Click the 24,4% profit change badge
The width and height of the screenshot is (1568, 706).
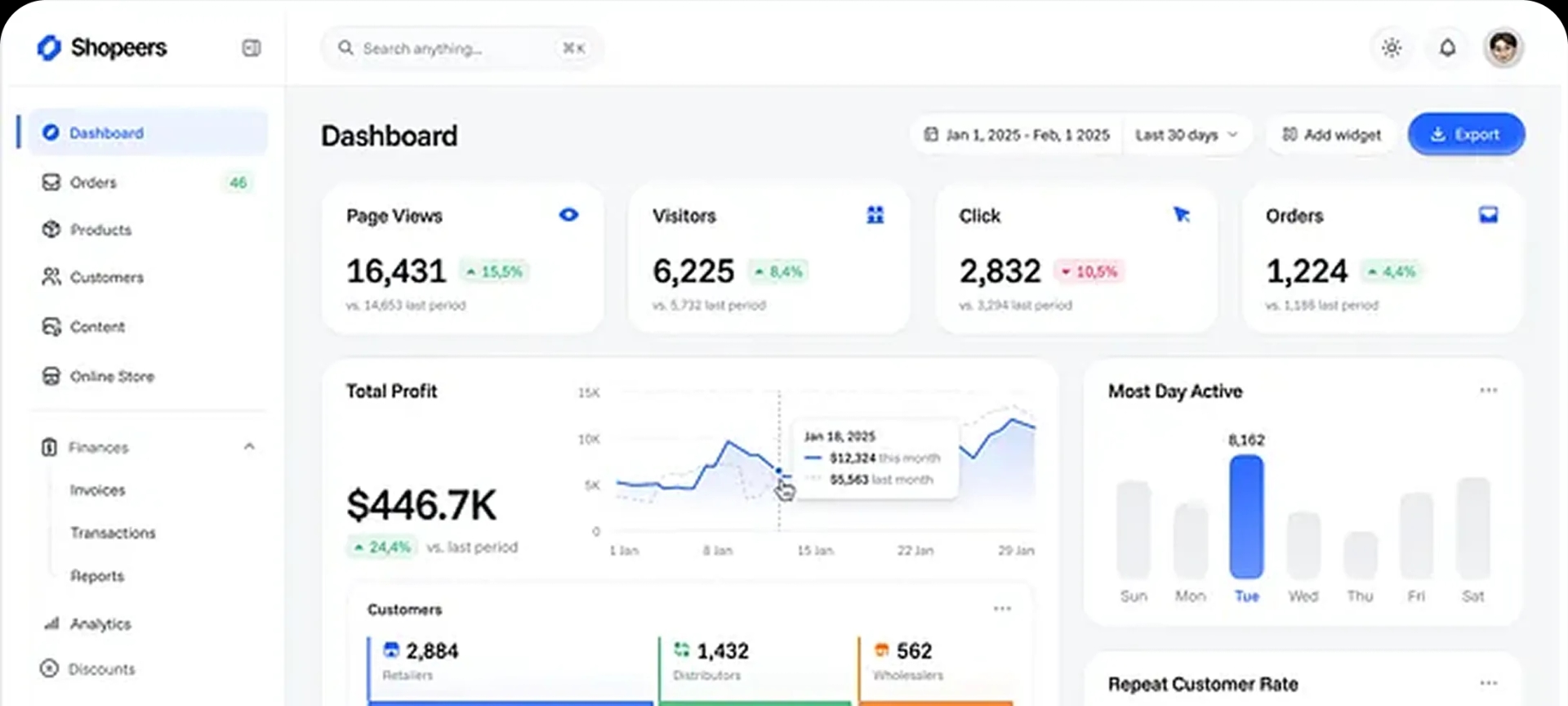click(x=382, y=547)
